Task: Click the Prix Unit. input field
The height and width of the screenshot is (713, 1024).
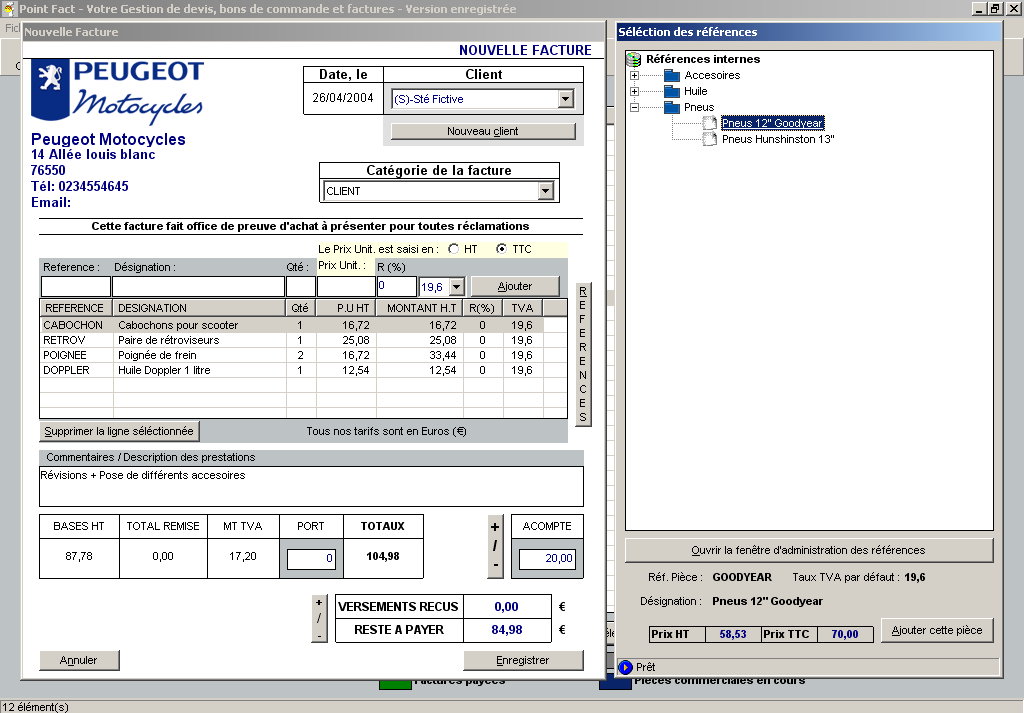Action: click(x=346, y=287)
